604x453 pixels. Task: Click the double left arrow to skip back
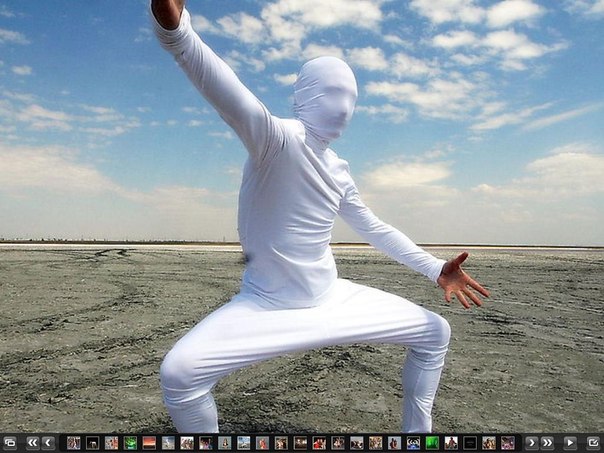coord(32,442)
